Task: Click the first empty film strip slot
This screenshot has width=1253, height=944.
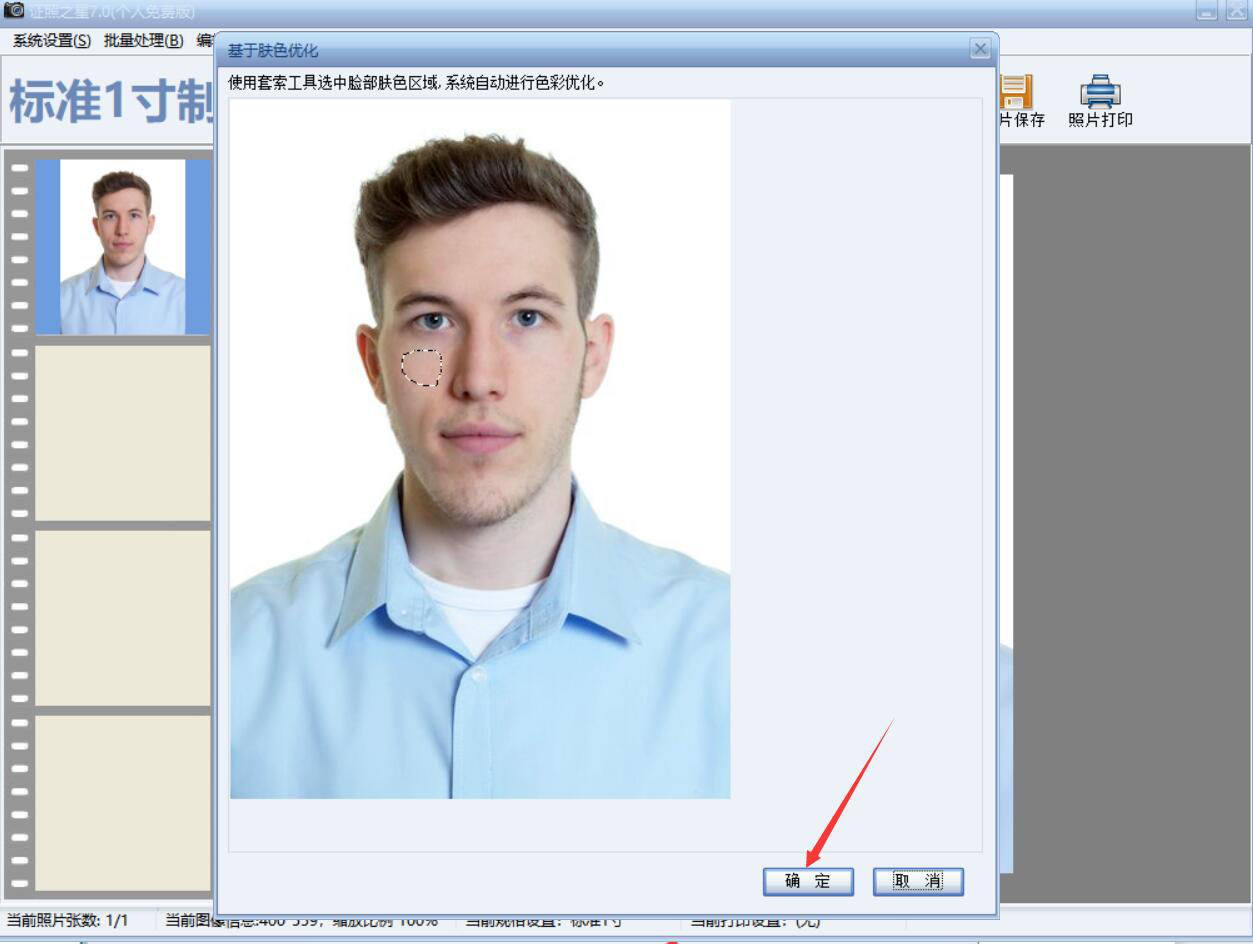Action: [x=122, y=433]
